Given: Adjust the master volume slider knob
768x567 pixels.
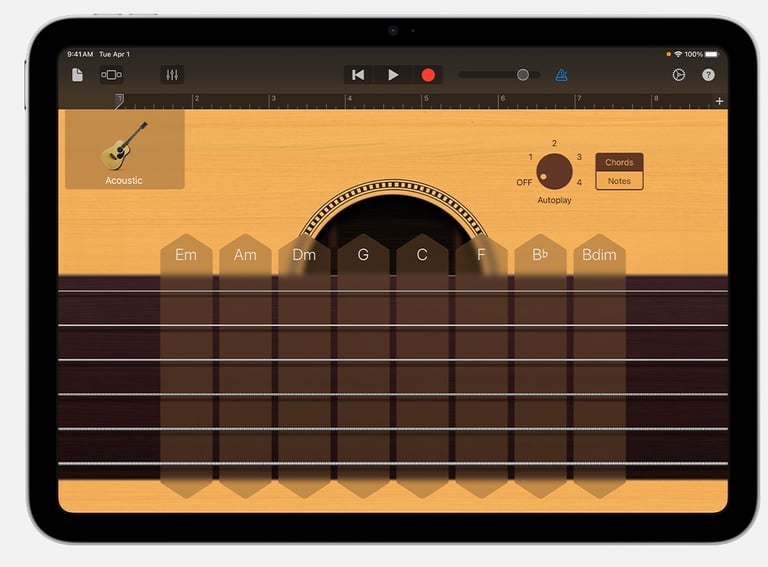Looking at the screenshot, I should coord(523,75).
